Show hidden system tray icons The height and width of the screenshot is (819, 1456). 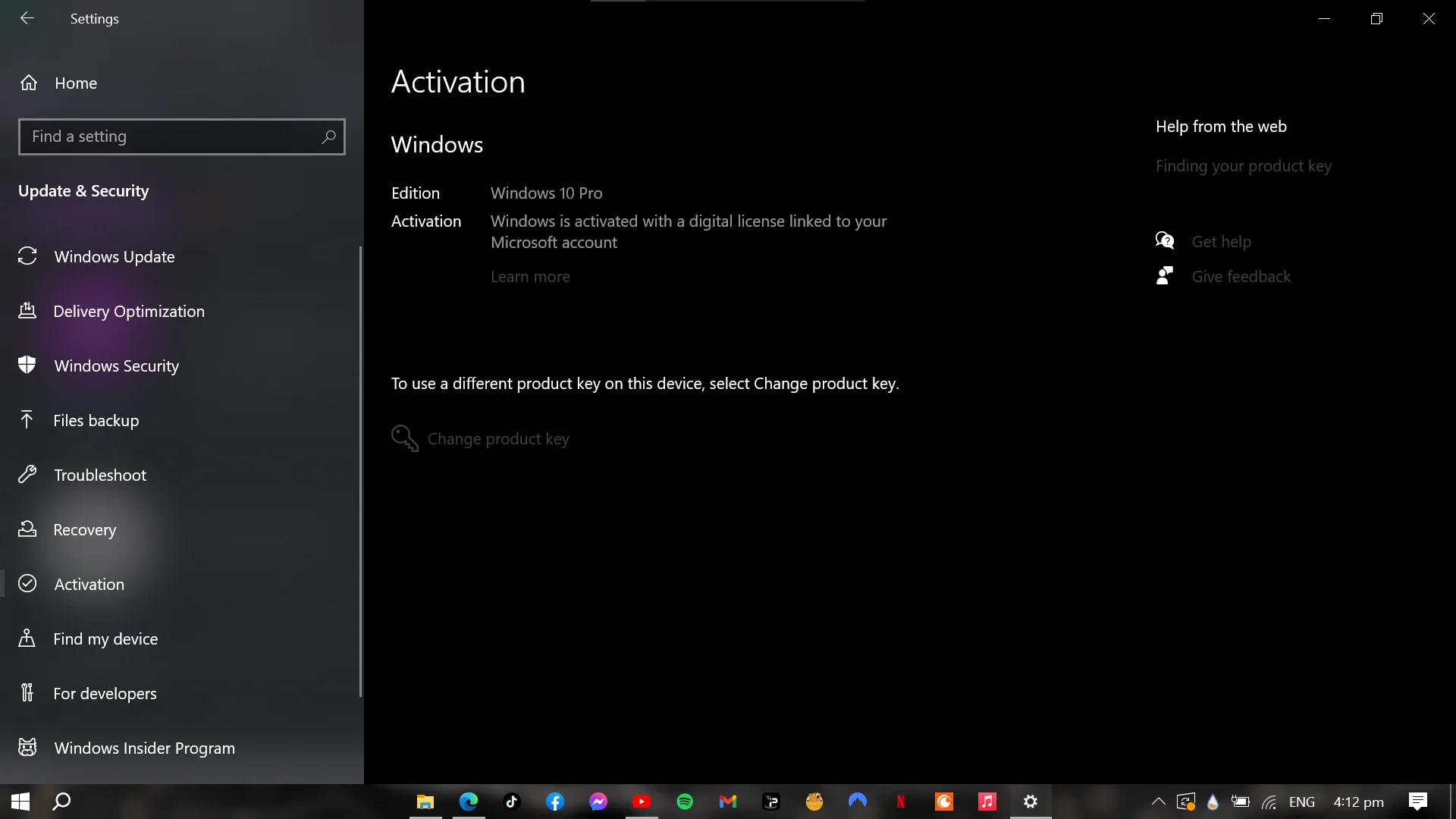[1159, 802]
